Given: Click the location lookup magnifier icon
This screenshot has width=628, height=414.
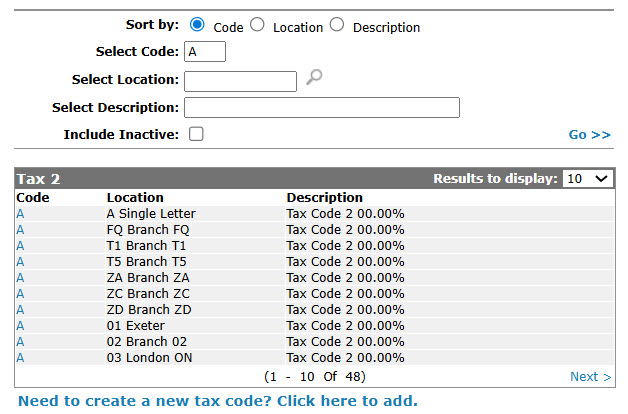Looking at the screenshot, I should [x=314, y=77].
